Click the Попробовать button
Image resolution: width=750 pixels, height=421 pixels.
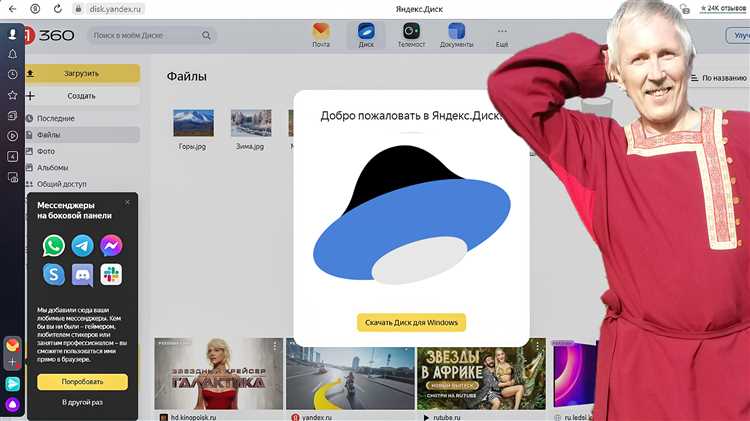click(x=82, y=382)
